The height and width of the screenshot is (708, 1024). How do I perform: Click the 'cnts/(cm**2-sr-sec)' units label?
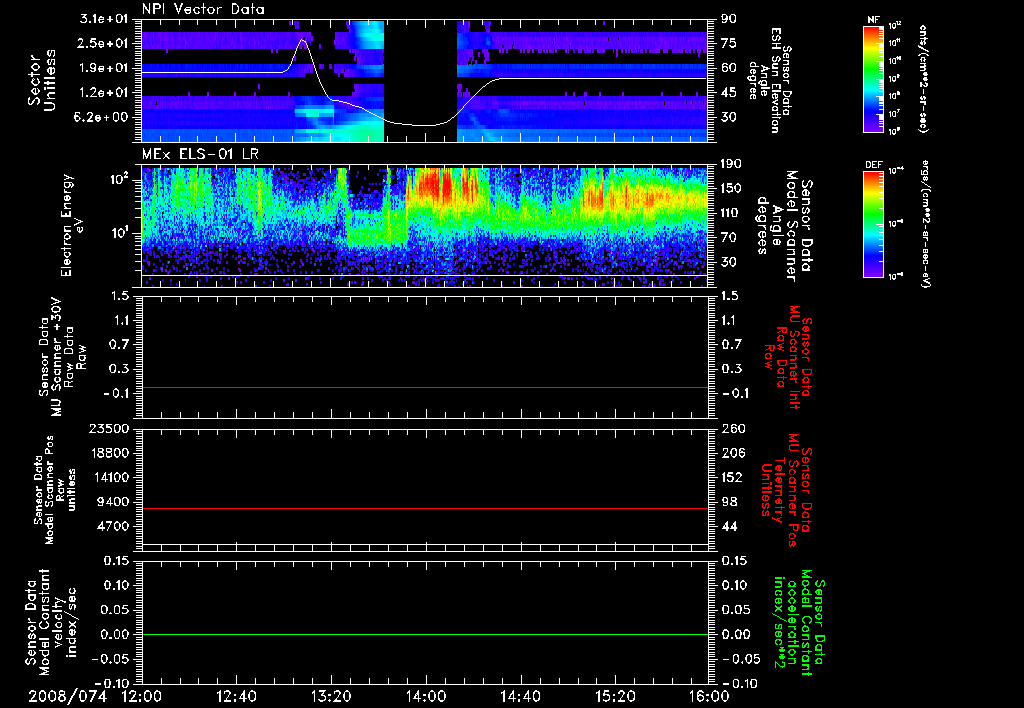(x=922, y=78)
